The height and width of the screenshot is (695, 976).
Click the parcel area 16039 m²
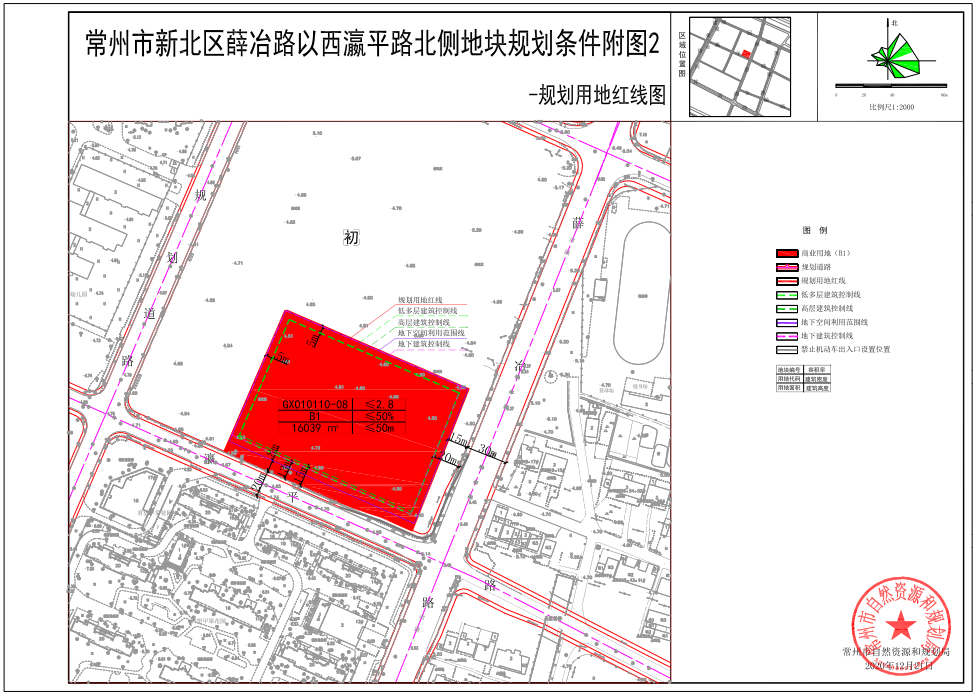click(315, 428)
